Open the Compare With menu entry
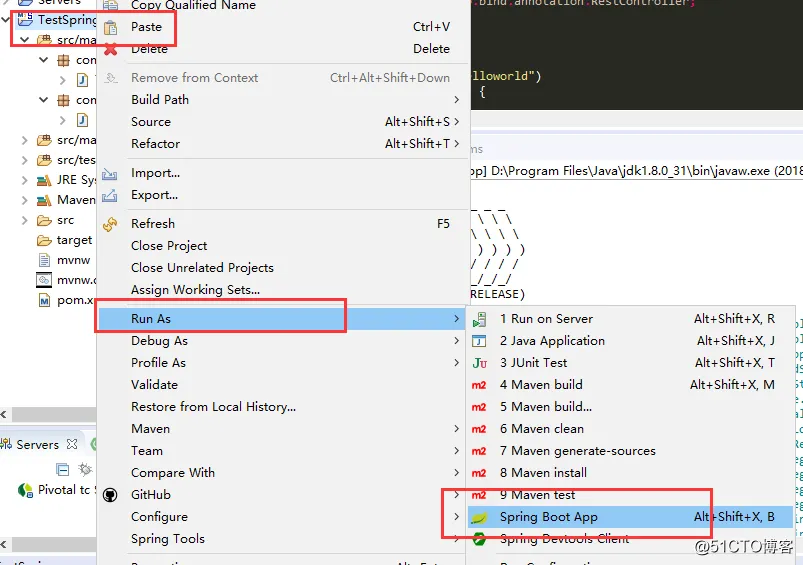 (x=283, y=473)
